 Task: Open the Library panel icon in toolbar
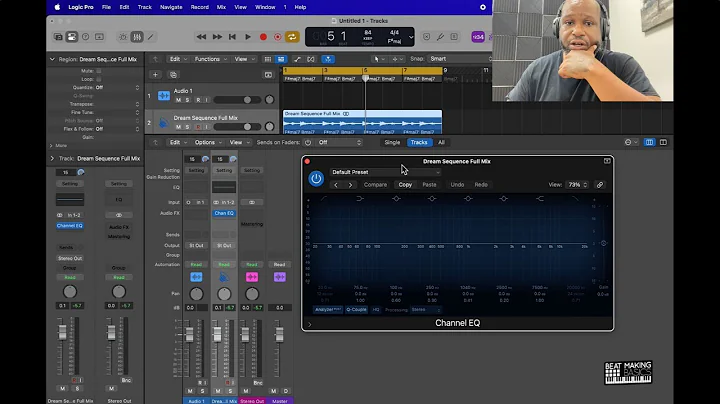tap(58, 37)
